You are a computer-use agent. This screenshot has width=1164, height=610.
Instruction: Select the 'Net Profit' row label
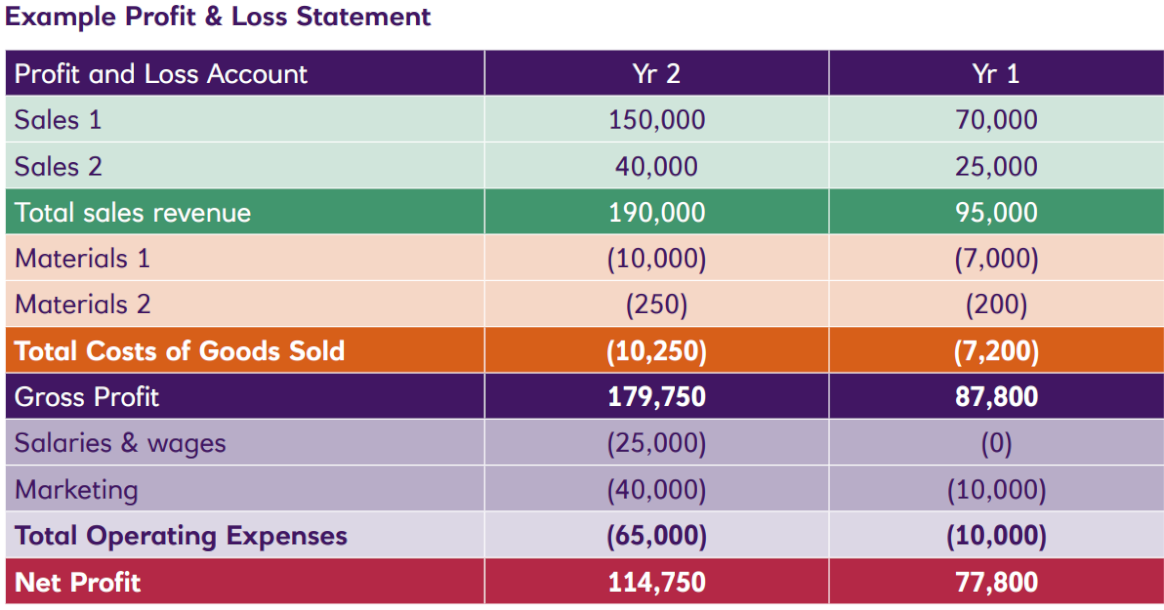78,582
